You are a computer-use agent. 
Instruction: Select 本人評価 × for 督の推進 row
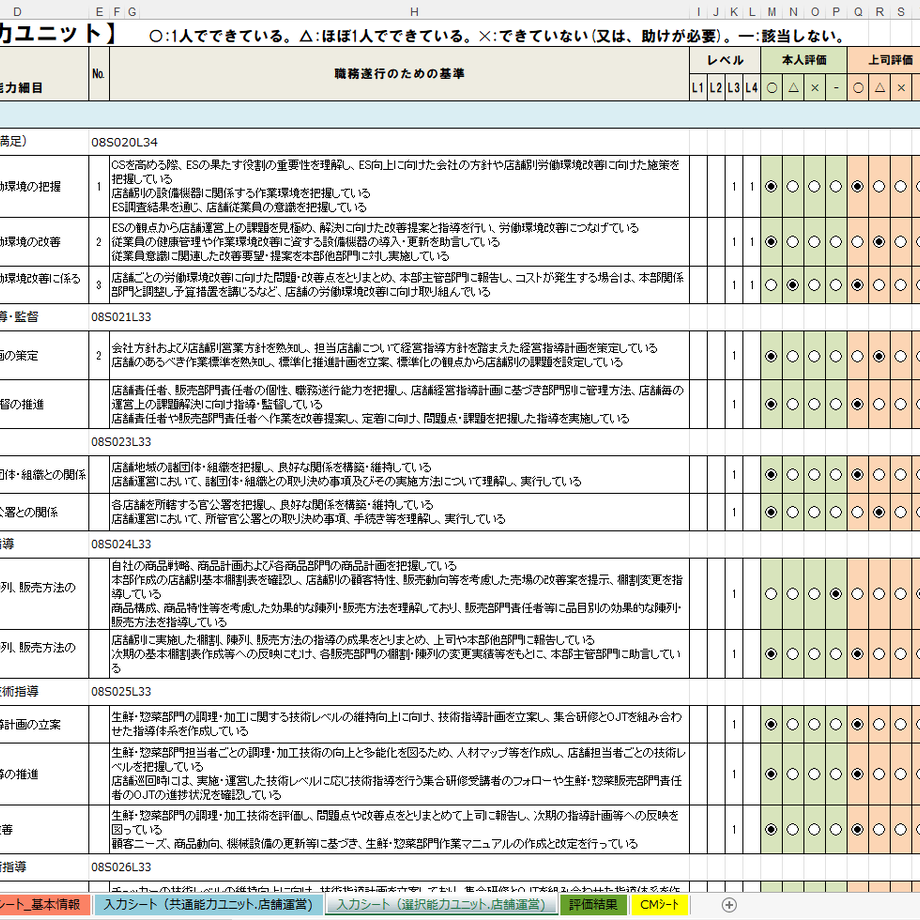coord(814,404)
